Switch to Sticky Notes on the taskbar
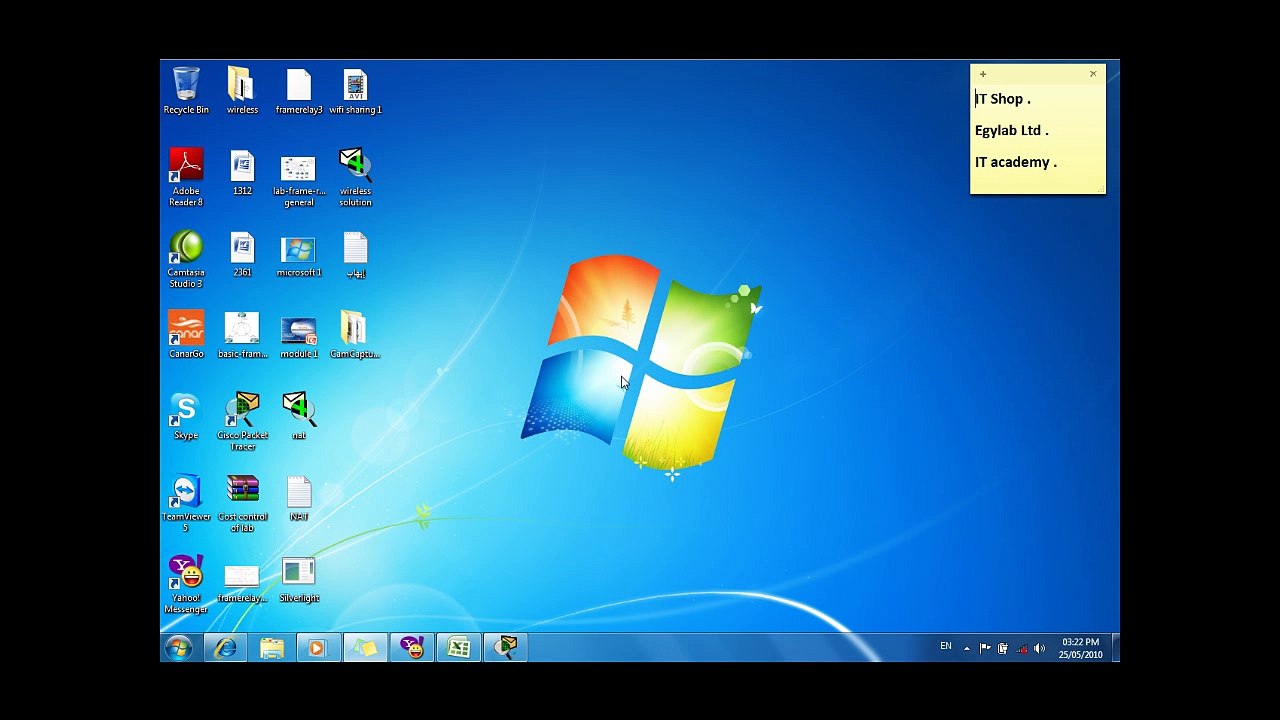Screen dimensions: 1280x720 coord(365,648)
